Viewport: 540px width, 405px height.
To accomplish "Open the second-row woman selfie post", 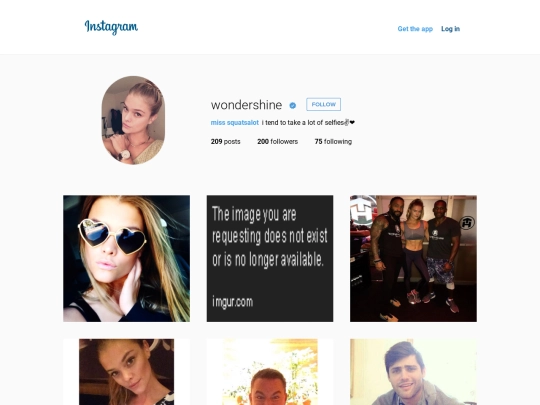I will coord(126,372).
